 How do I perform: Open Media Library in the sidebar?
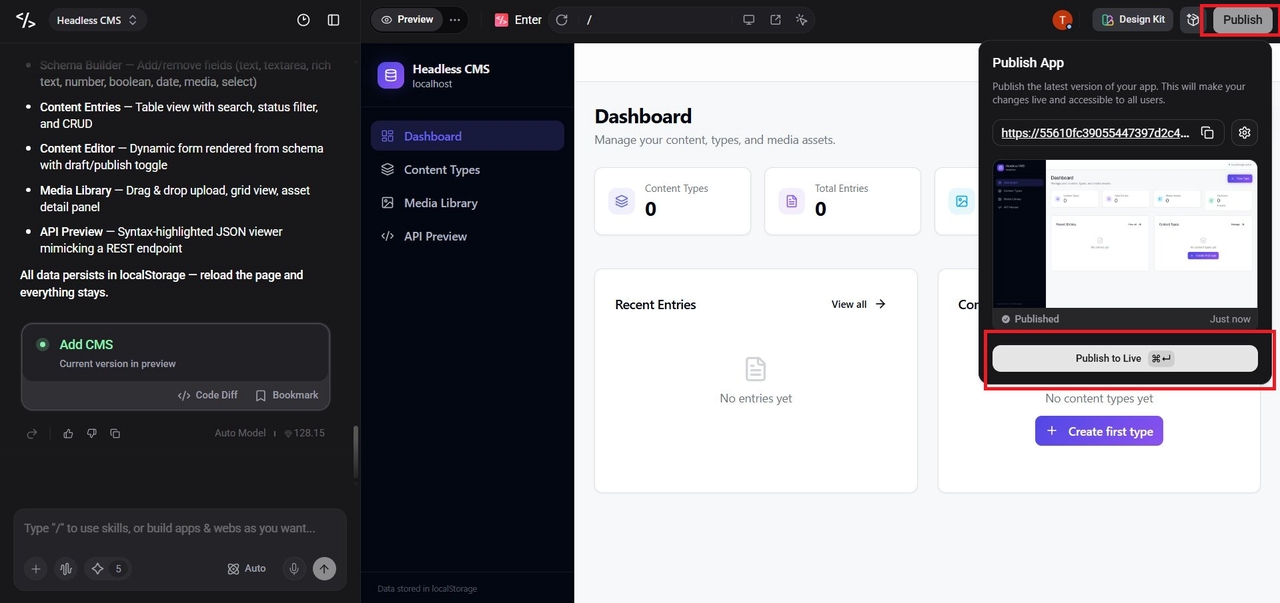point(467,203)
